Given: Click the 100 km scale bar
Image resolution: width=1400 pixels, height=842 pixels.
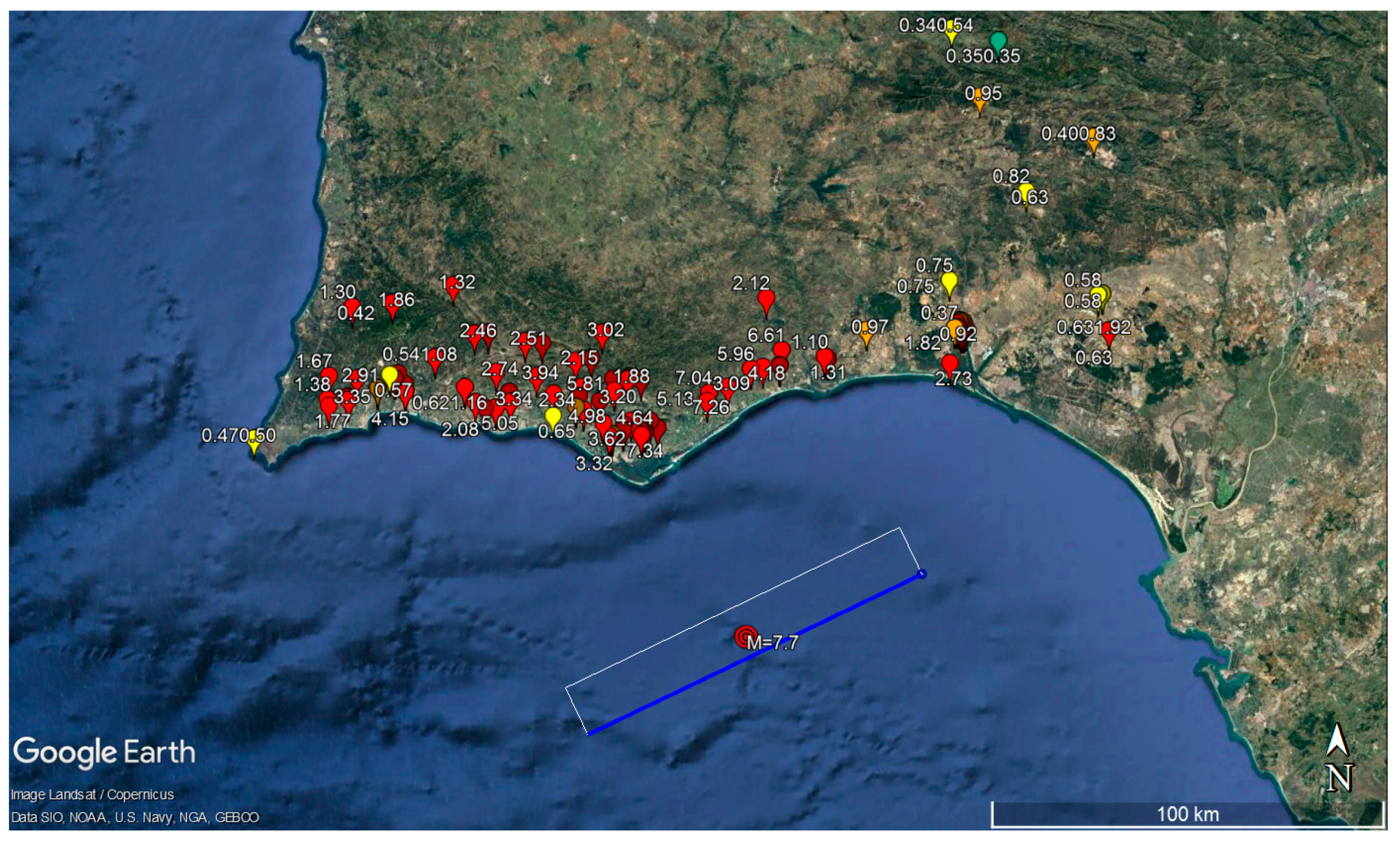Looking at the screenshot, I should [1187, 815].
